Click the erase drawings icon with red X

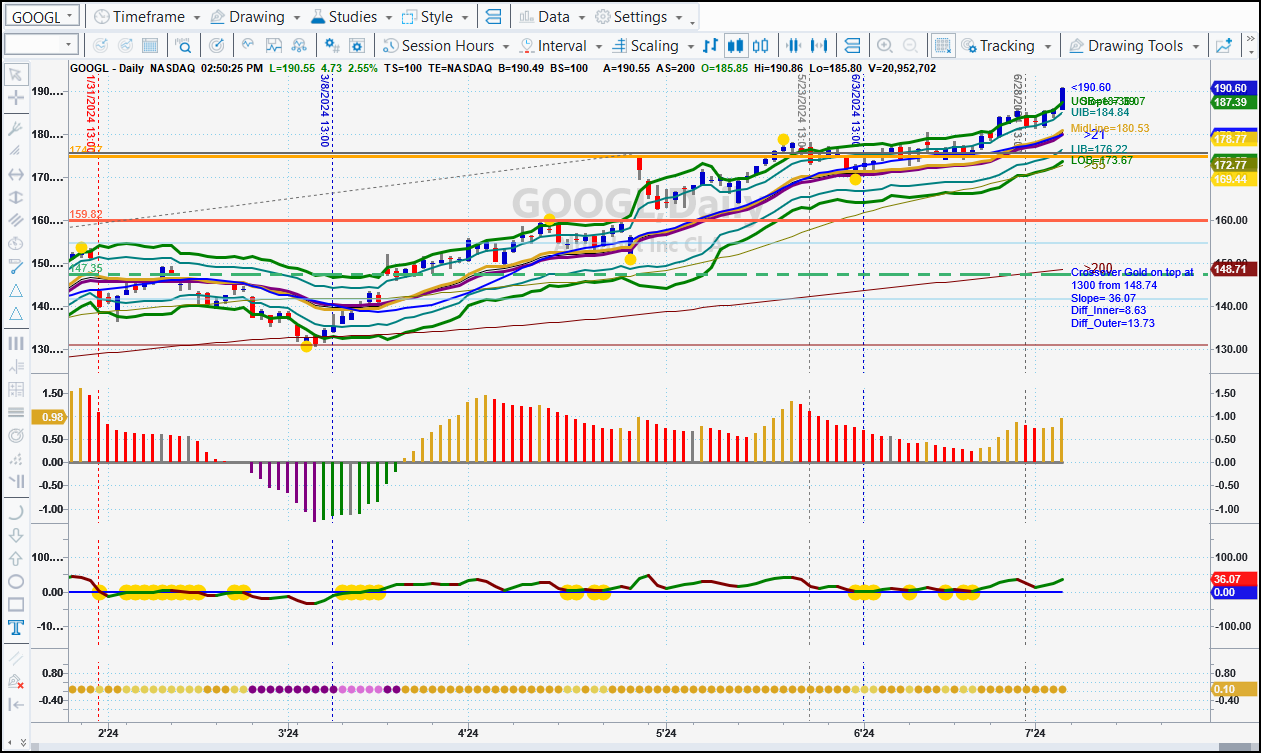[16, 681]
